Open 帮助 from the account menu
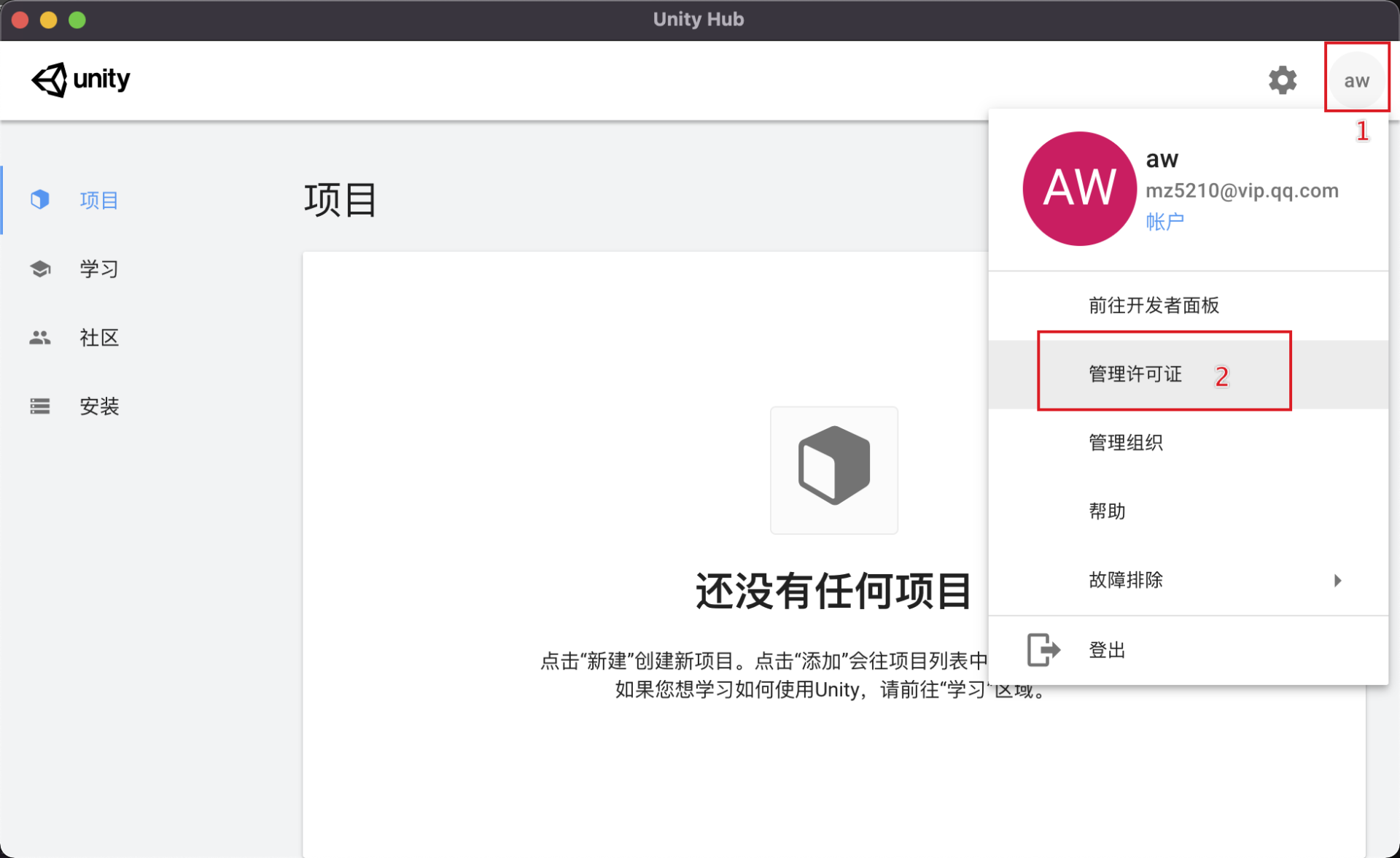The width and height of the screenshot is (1400, 858). 1189,511
